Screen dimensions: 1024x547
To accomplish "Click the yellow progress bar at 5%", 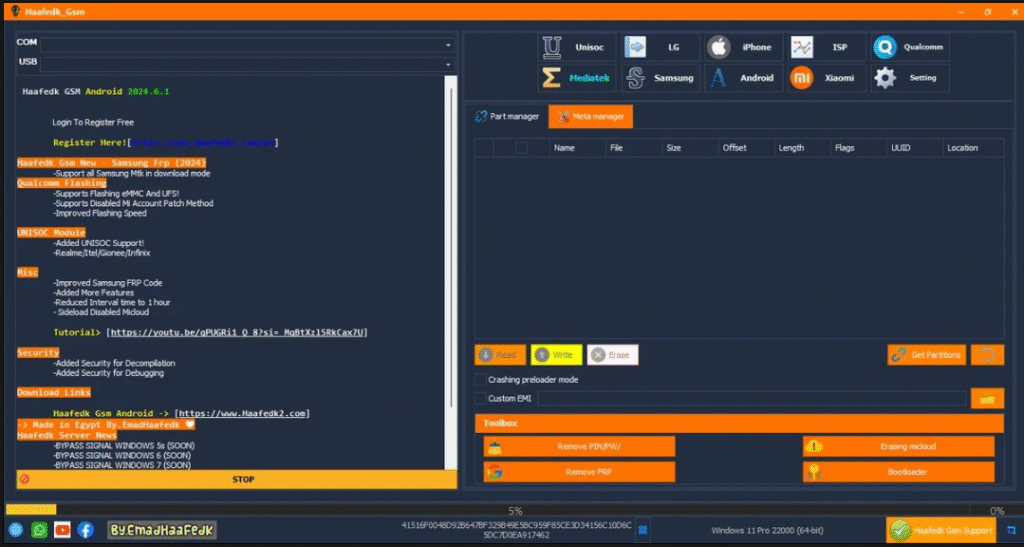I will click(31, 509).
